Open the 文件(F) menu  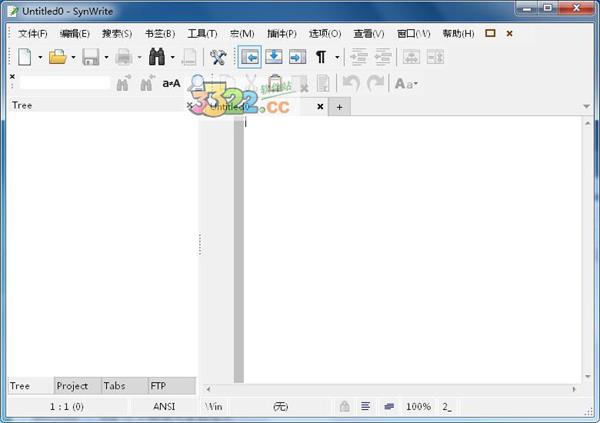tap(33, 34)
